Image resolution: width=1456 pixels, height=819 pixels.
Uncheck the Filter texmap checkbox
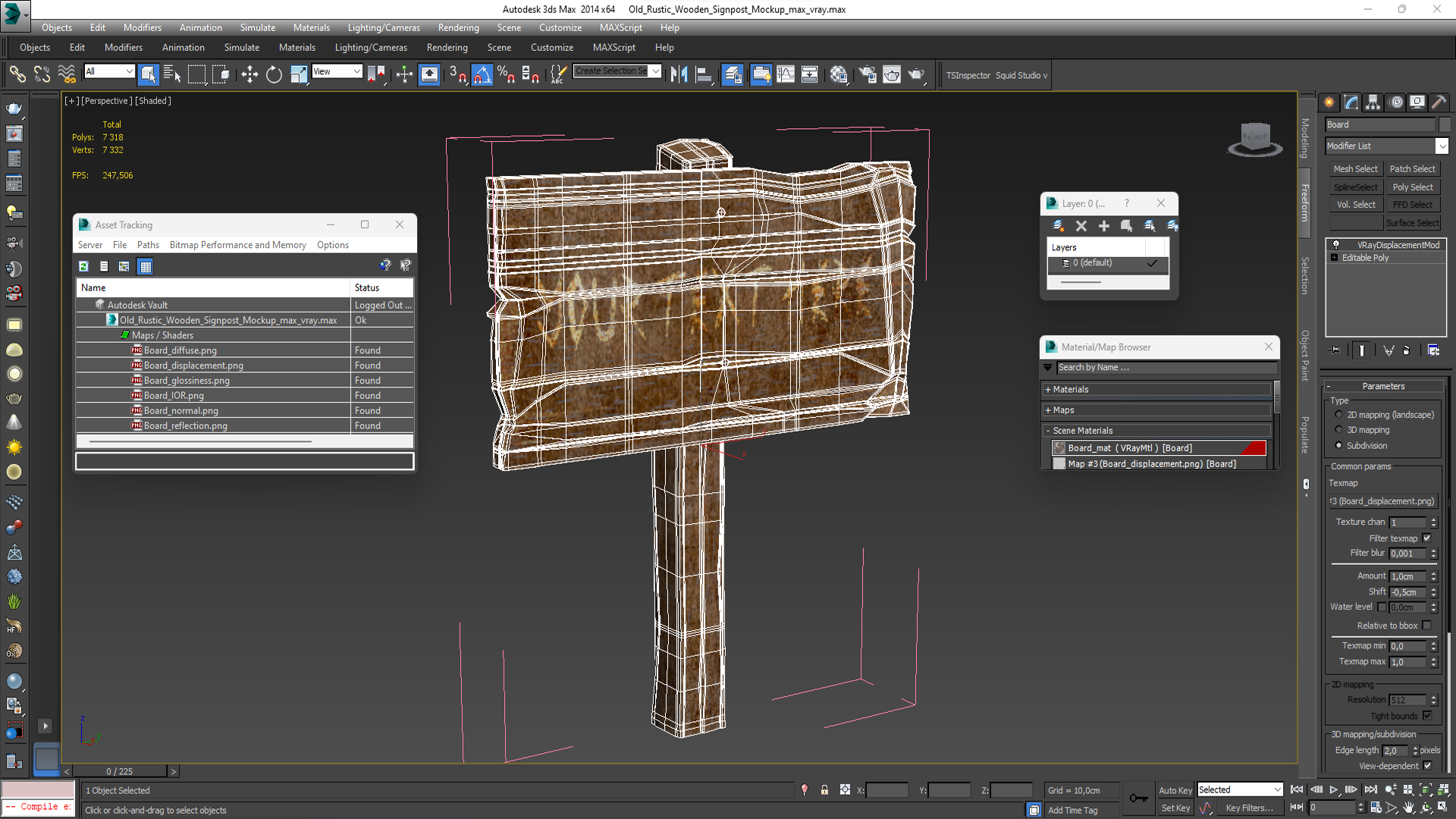[1426, 538]
